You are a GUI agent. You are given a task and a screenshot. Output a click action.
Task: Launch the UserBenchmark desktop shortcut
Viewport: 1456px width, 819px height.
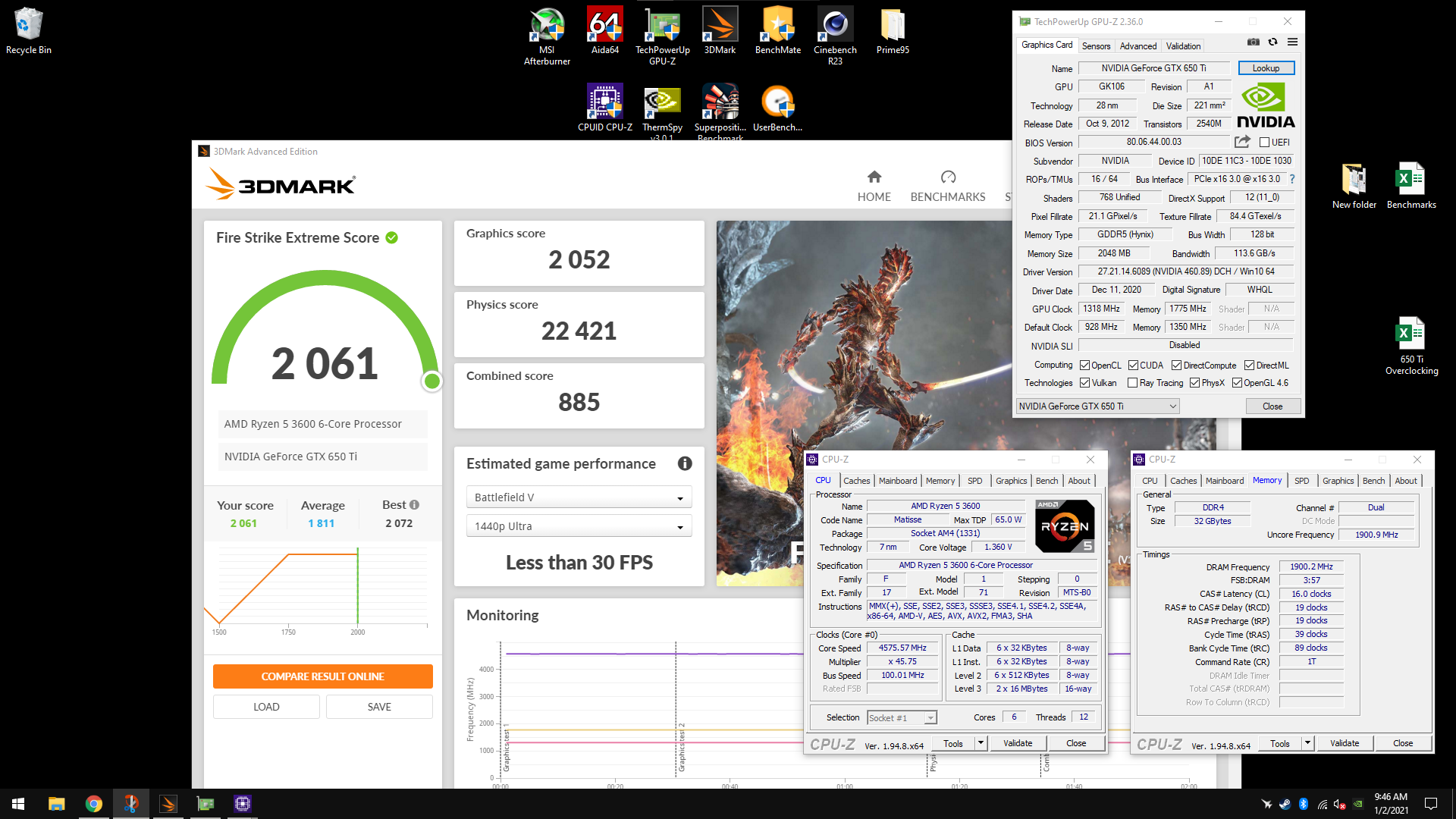tap(777, 108)
